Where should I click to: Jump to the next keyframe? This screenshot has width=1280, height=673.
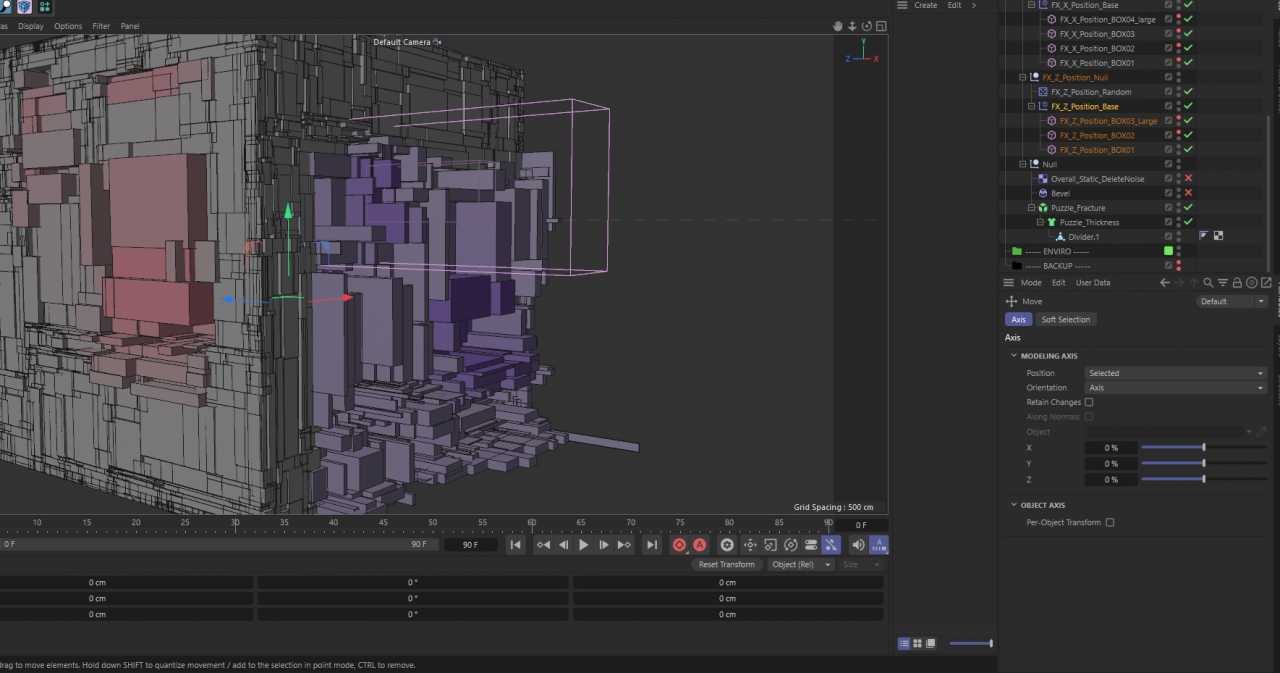624,545
